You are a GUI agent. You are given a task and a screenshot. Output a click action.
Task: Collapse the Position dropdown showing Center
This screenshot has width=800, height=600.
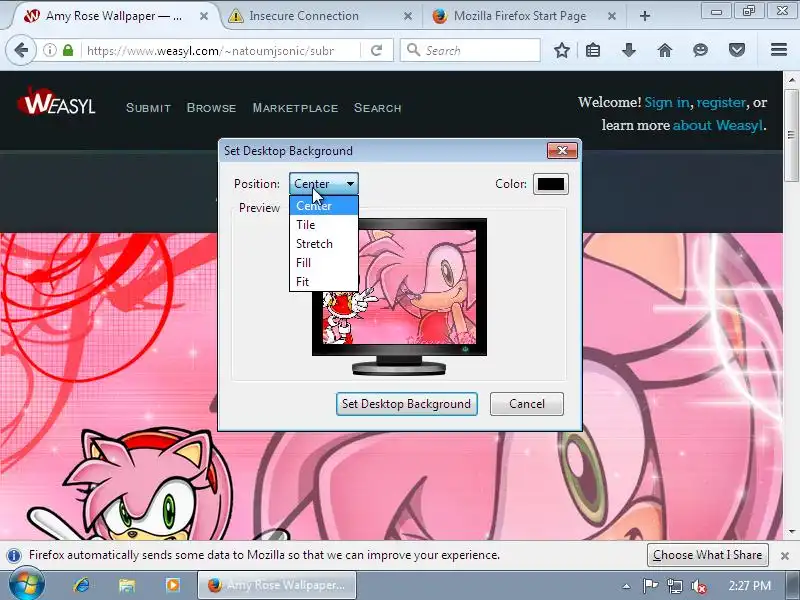pyautogui.click(x=323, y=184)
